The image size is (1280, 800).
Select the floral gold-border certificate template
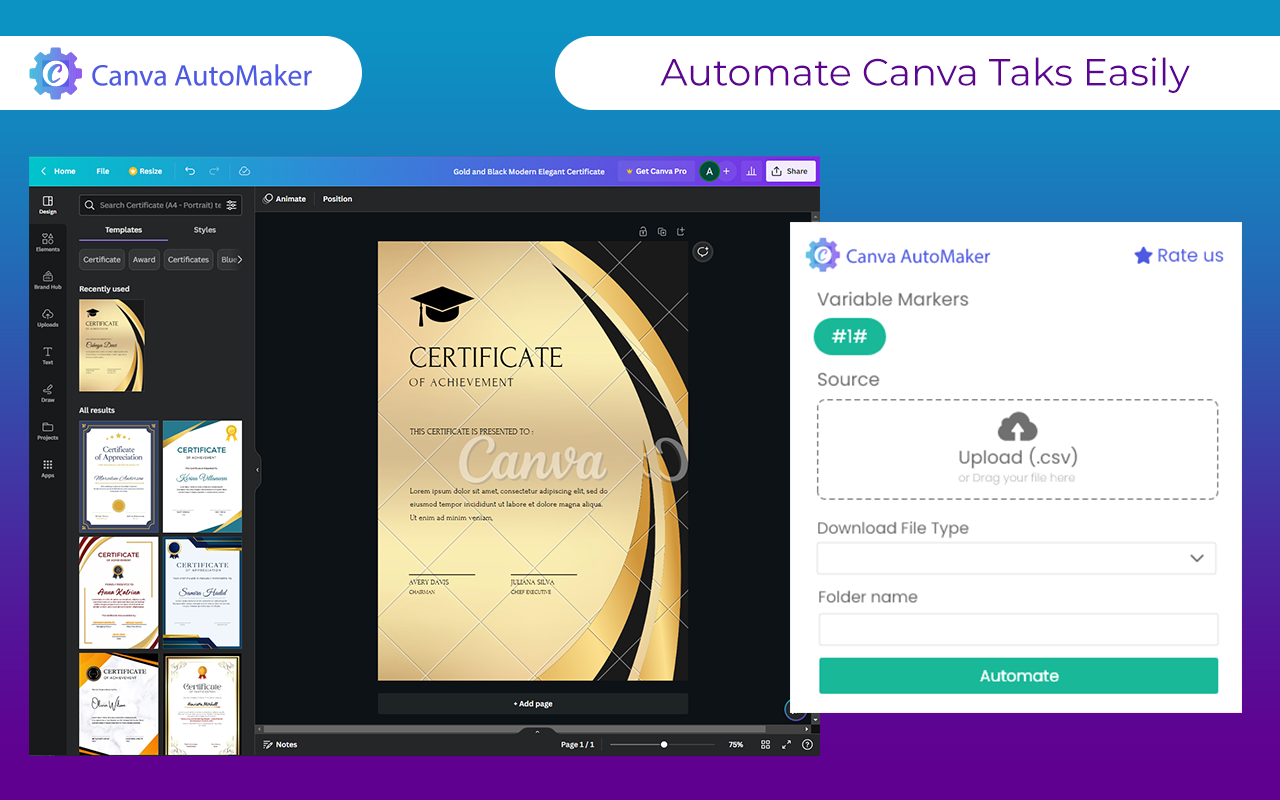click(x=202, y=704)
